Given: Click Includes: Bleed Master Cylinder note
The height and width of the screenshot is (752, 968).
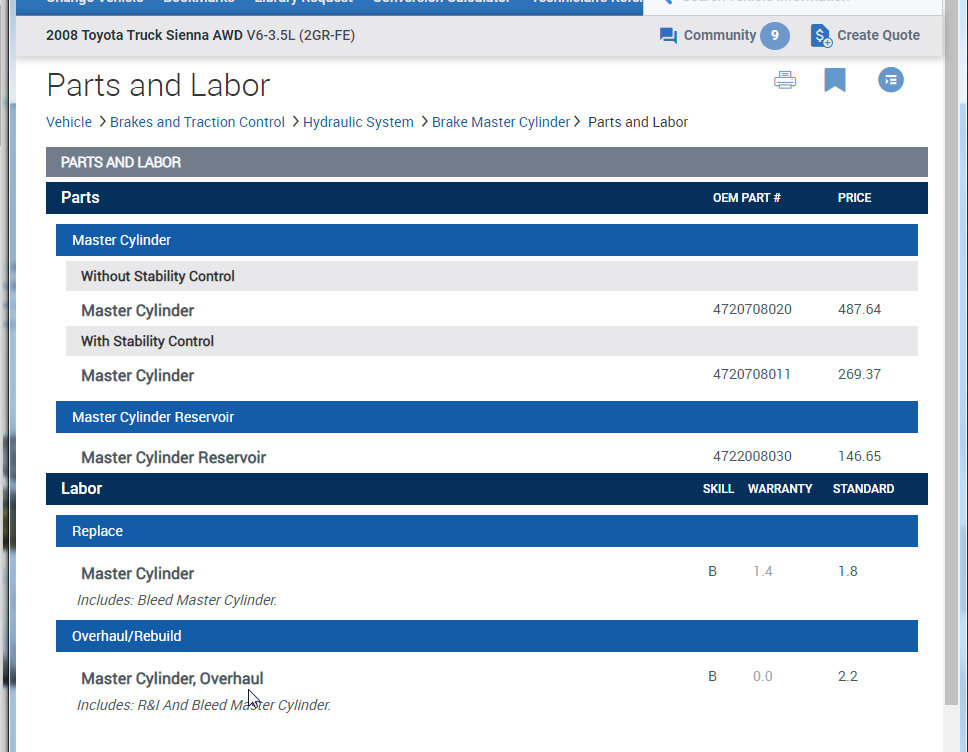Looking at the screenshot, I should point(177,600).
